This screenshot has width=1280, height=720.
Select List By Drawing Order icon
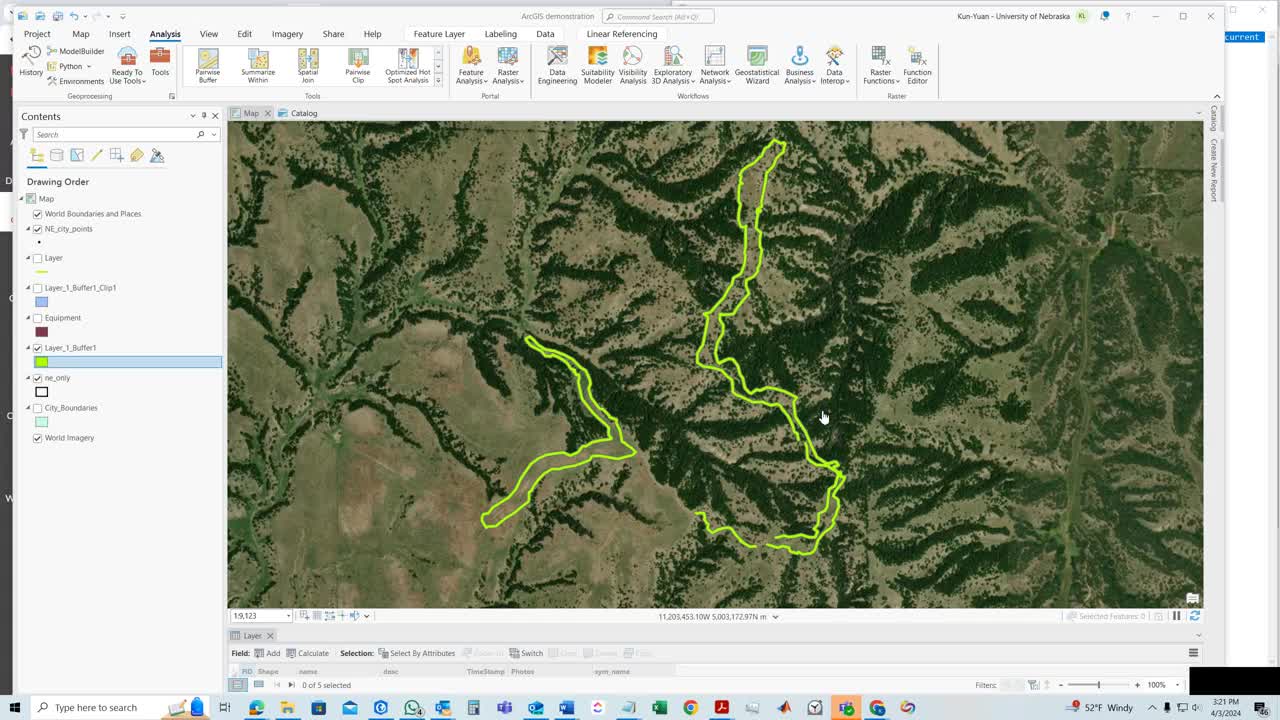pyautogui.click(x=36, y=155)
